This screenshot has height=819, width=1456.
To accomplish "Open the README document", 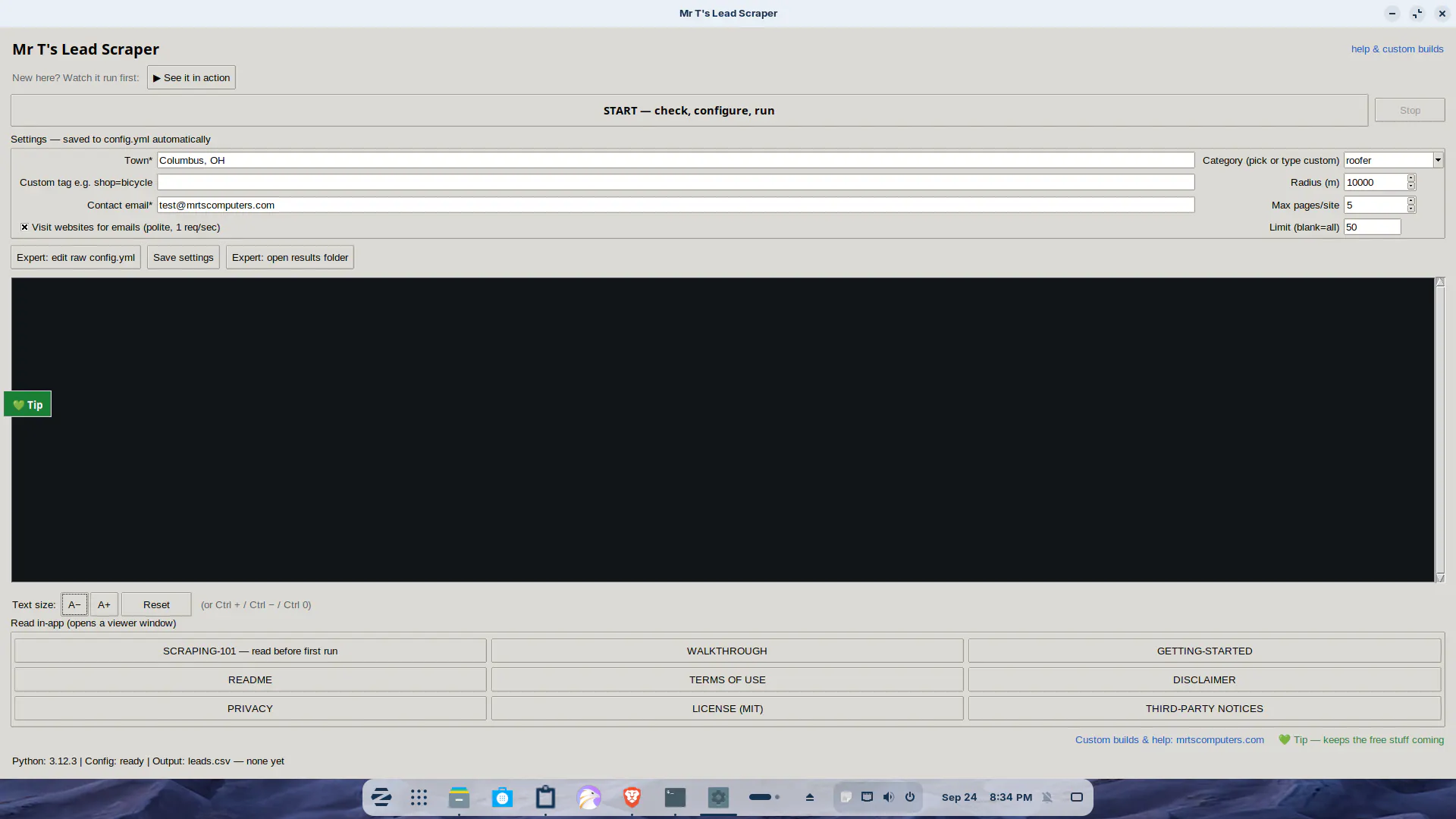I will point(250,679).
